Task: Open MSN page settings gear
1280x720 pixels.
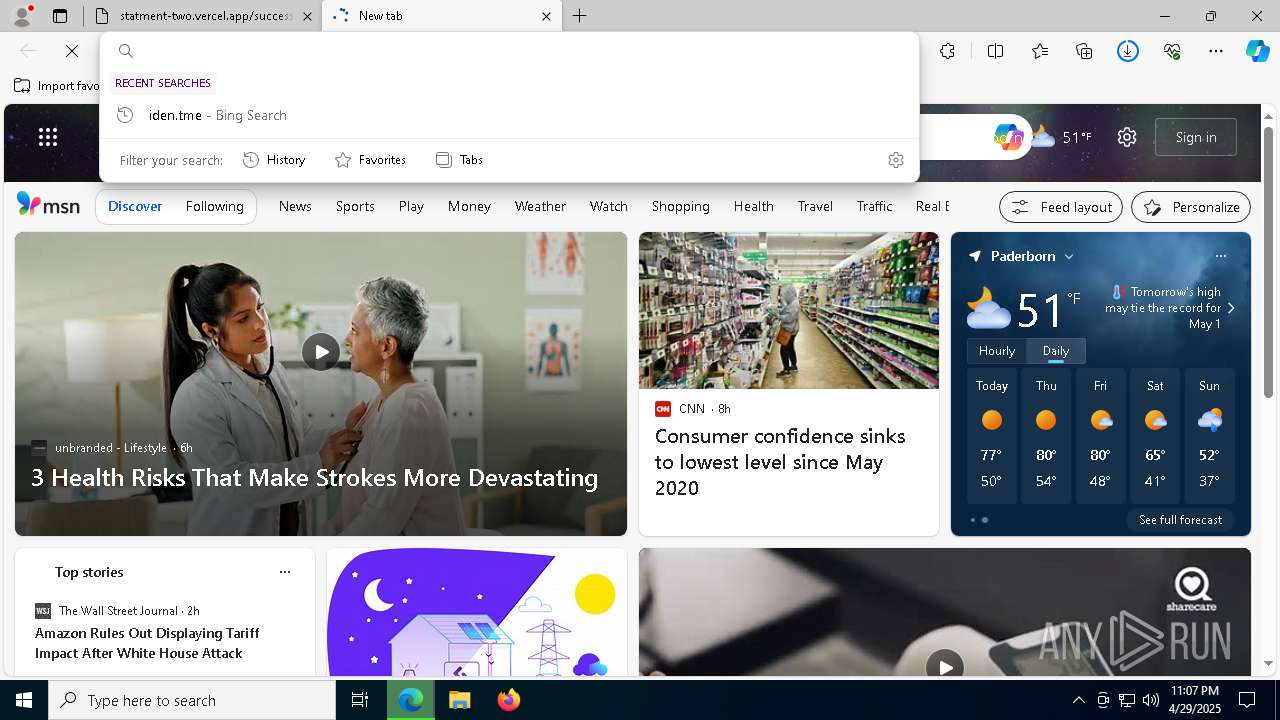Action: pos(1127,137)
